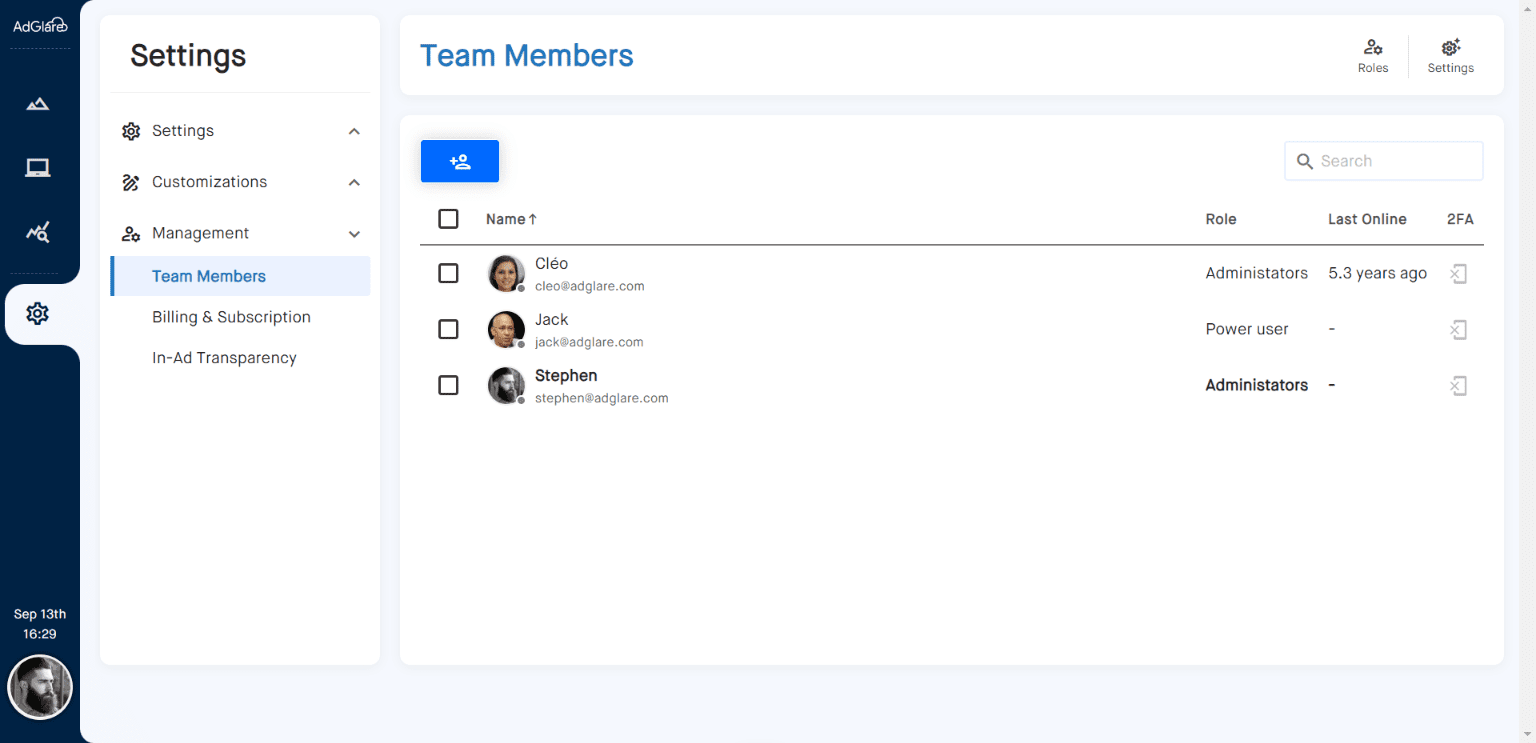
Task: Open the In-Ad Transparency page
Action: click(x=224, y=357)
